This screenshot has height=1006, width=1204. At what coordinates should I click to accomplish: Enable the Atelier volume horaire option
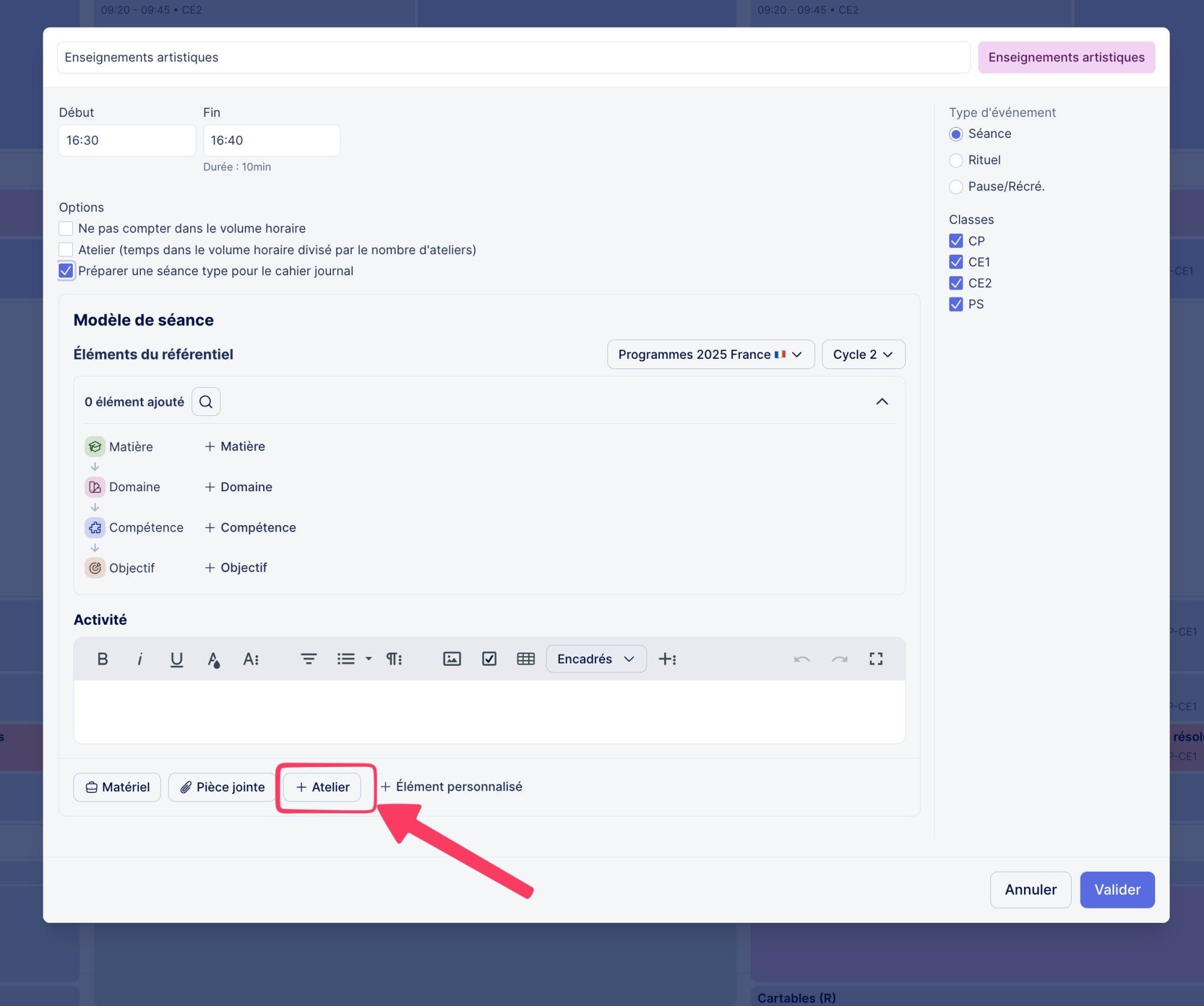click(x=66, y=249)
